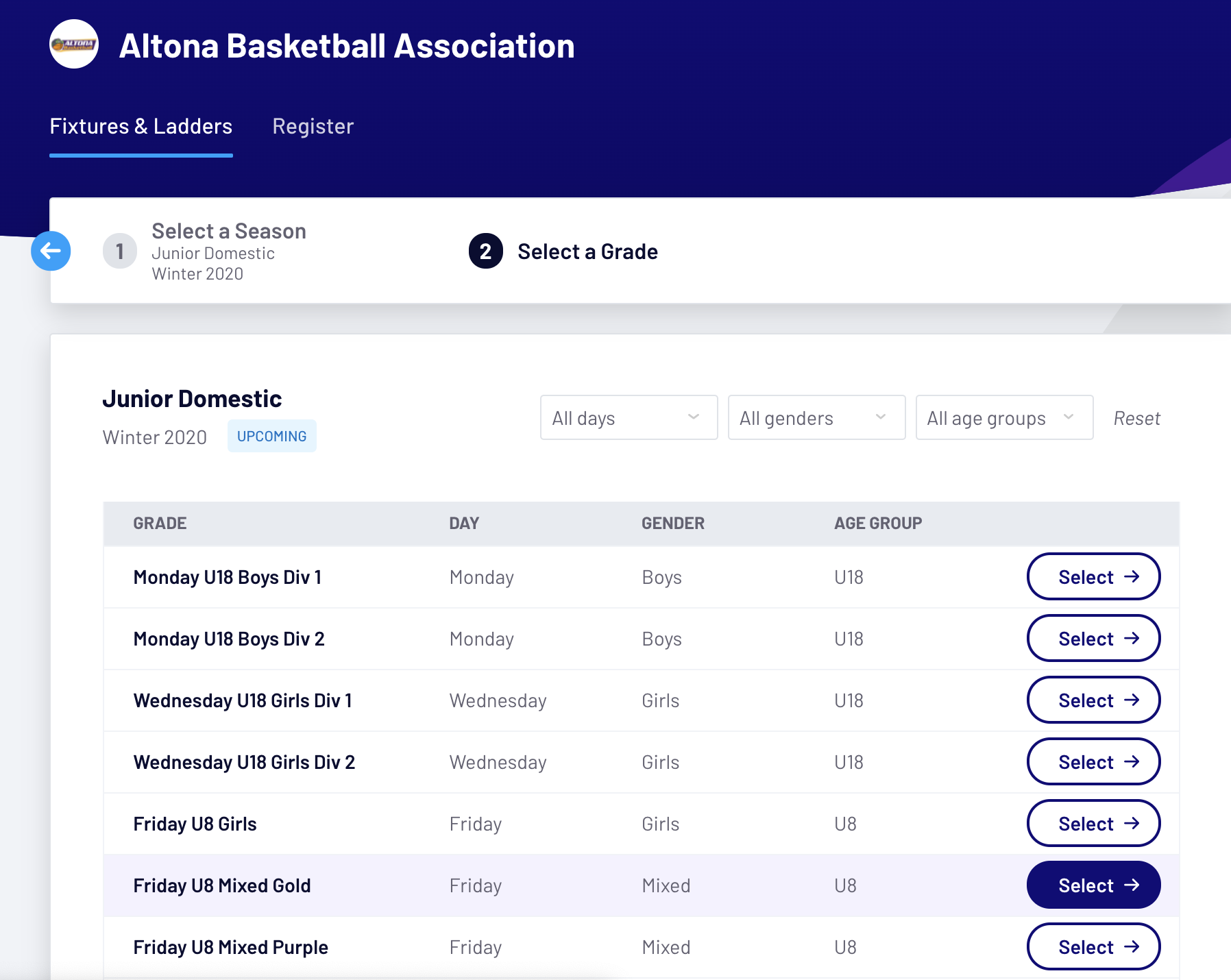Screen dimensions: 1231x980
Task: Reset the grade filters
Action: [1136, 418]
